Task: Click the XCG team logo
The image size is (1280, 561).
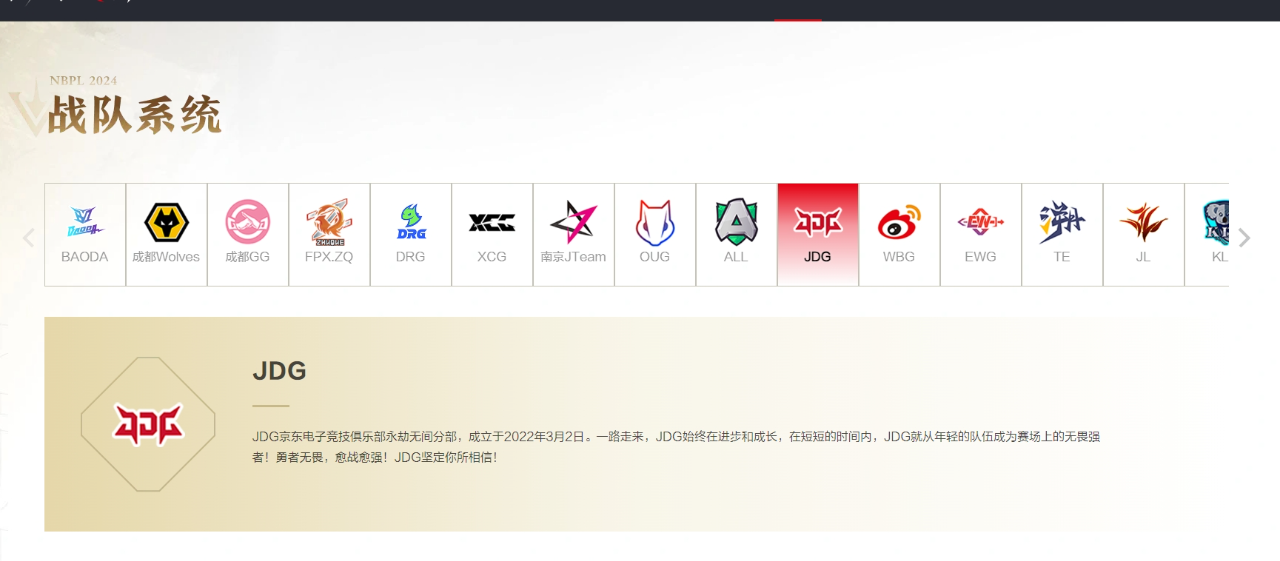Action: [492, 222]
